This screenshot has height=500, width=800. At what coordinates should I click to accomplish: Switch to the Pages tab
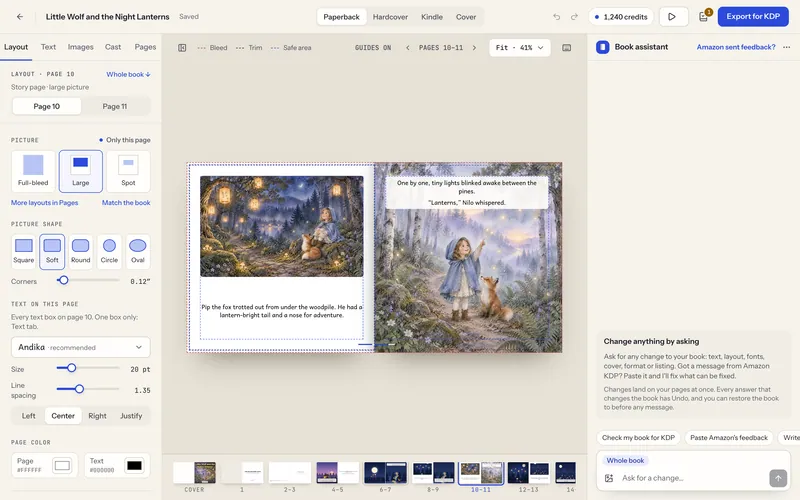pyautogui.click(x=145, y=47)
